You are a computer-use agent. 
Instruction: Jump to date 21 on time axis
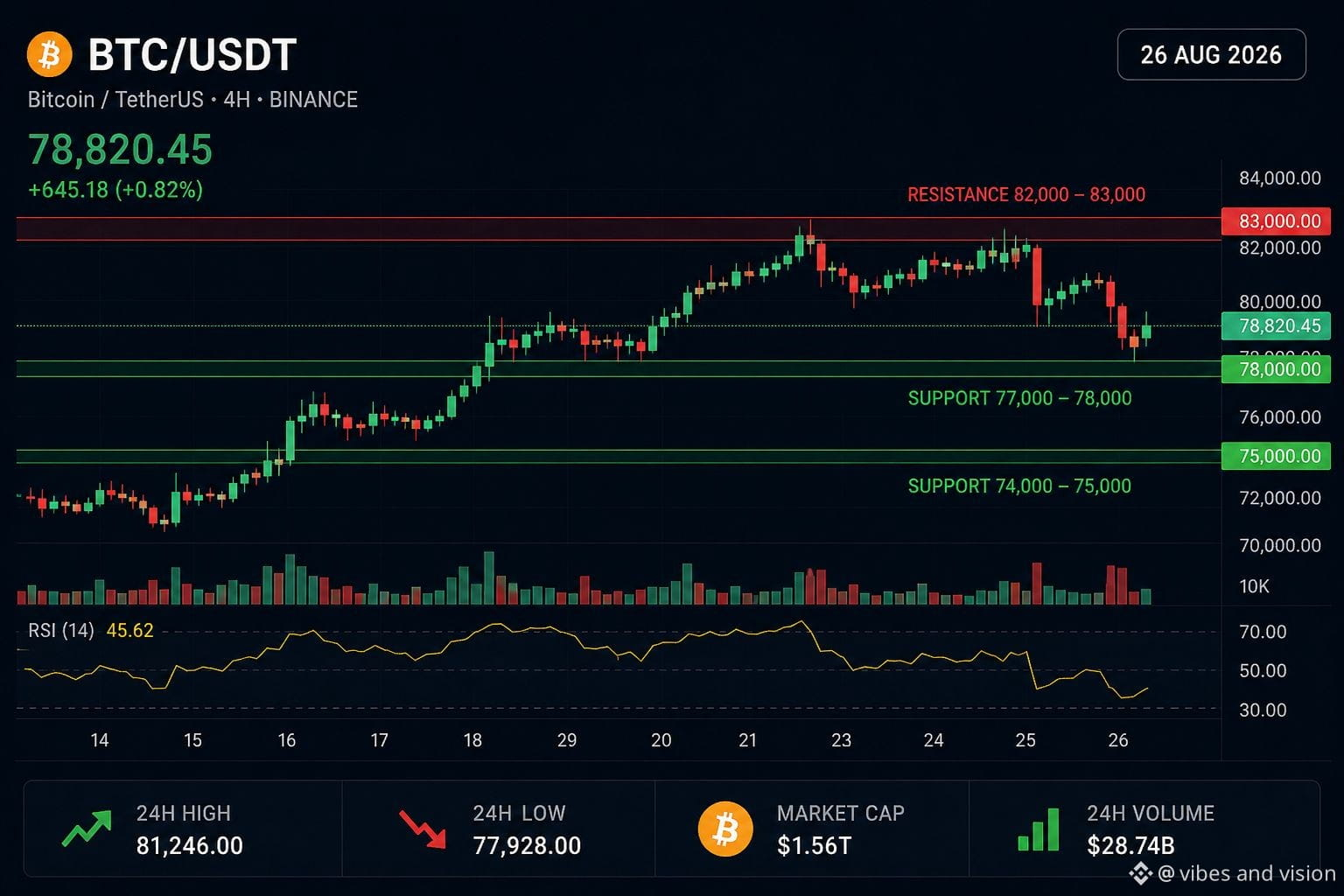[747, 740]
